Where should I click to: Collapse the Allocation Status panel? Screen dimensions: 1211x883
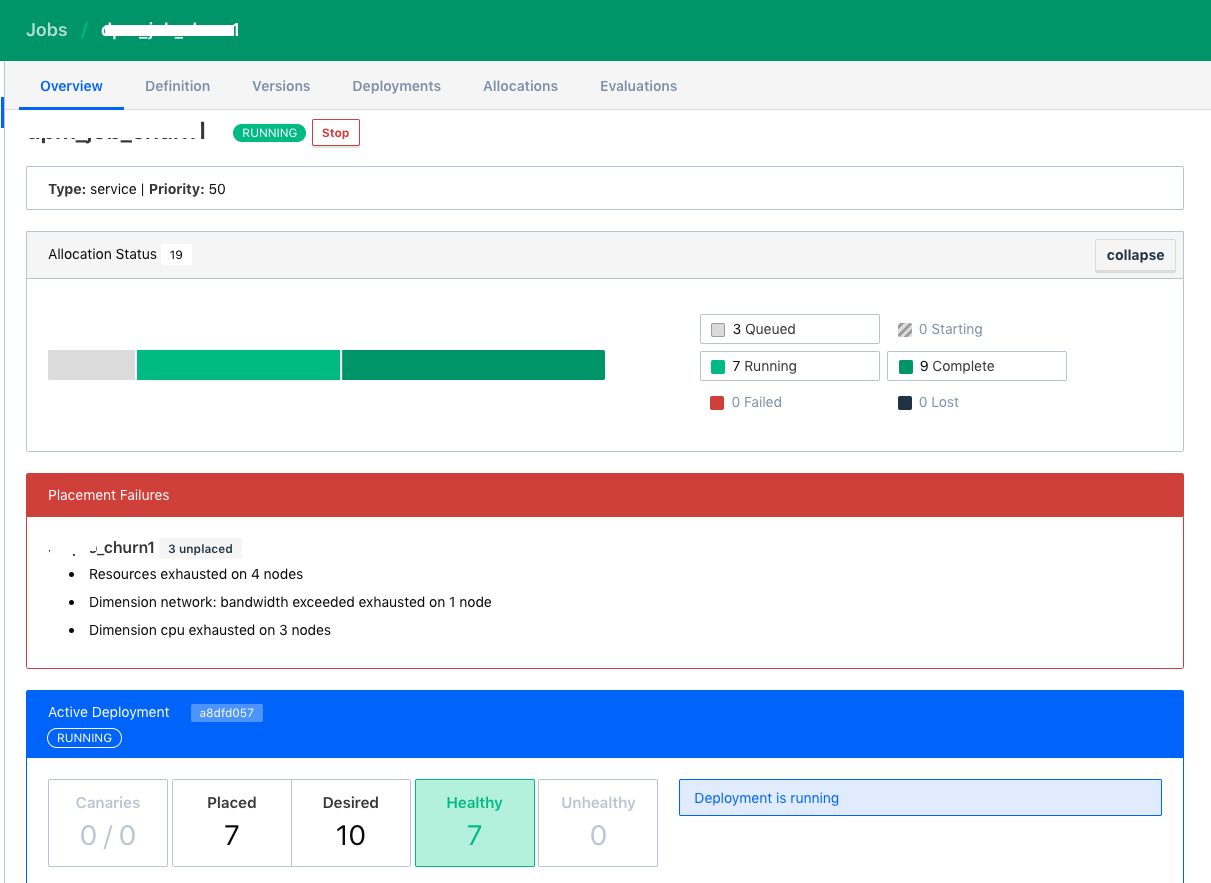(1135, 255)
